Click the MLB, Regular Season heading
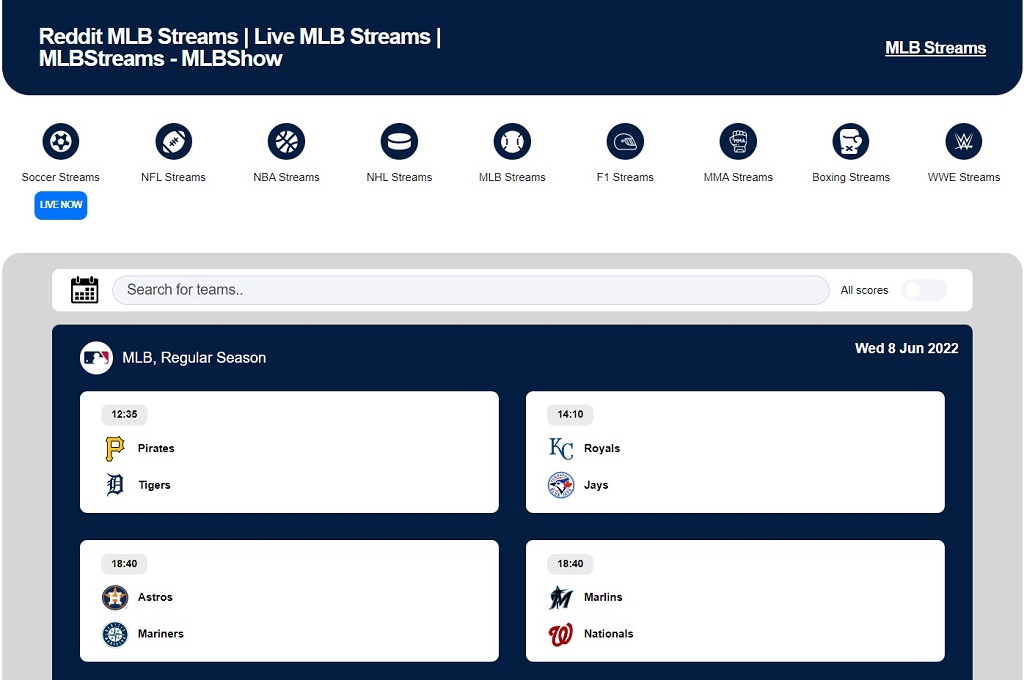 tap(194, 358)
